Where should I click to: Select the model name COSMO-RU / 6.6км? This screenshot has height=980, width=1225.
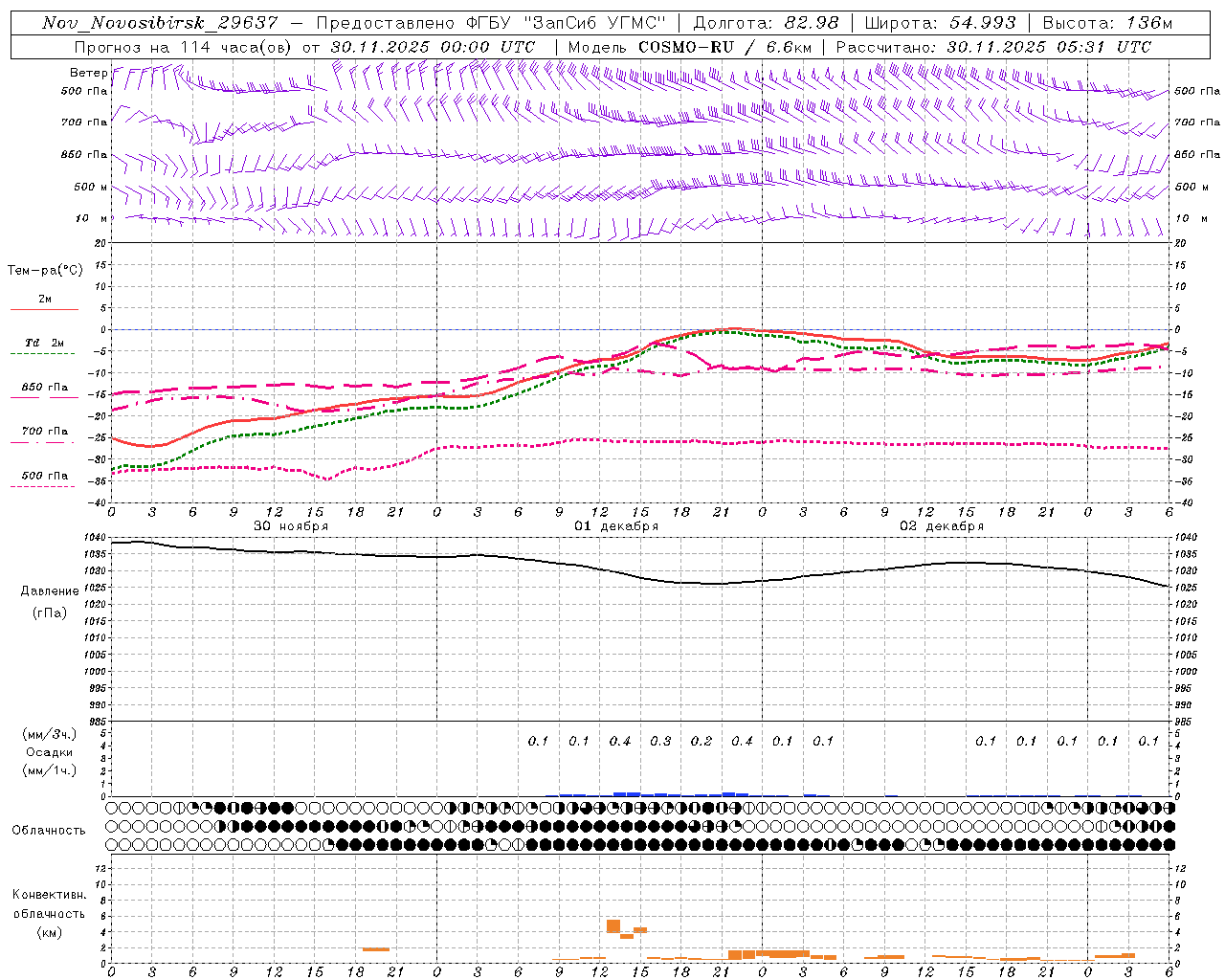click(724, 47)
